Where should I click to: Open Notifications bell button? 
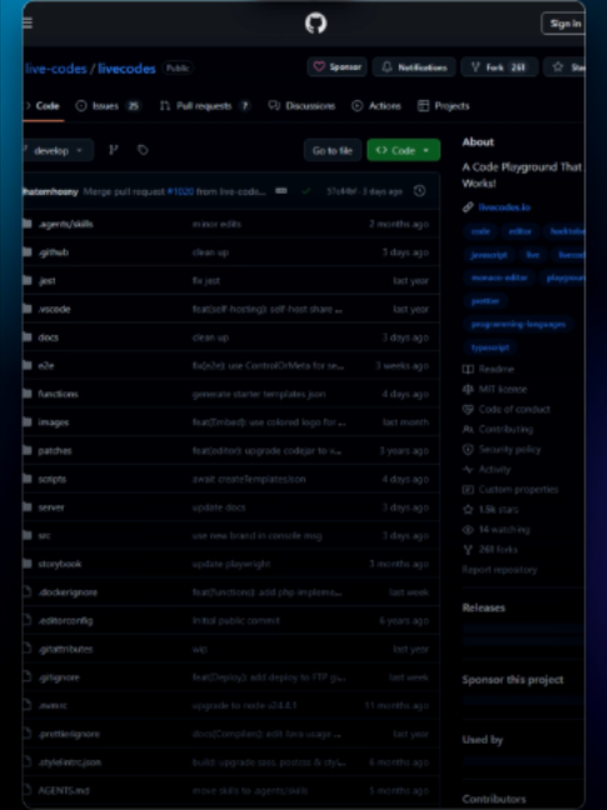[x=414, y=67]
